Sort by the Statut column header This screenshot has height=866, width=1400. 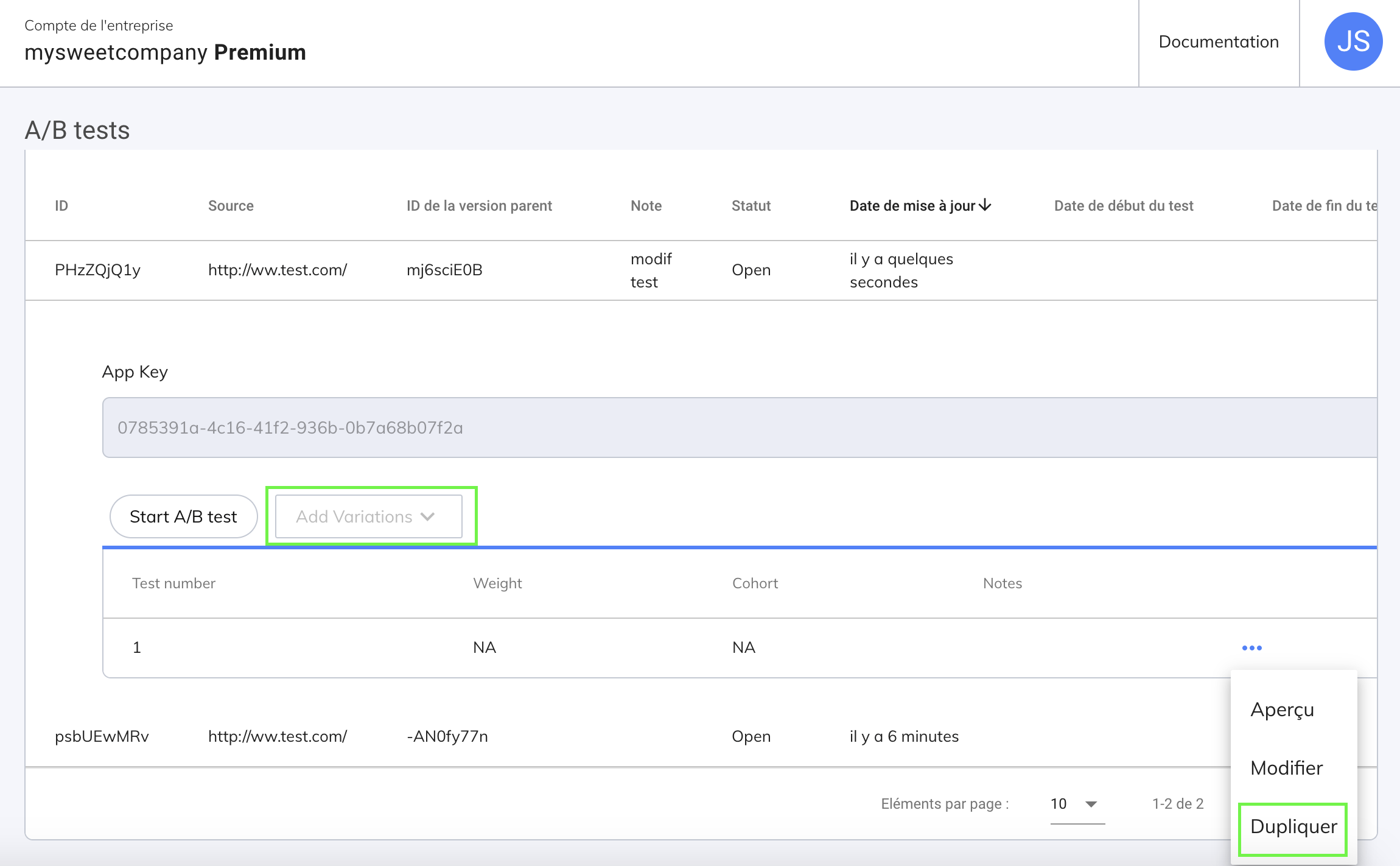tap(751, 206)
